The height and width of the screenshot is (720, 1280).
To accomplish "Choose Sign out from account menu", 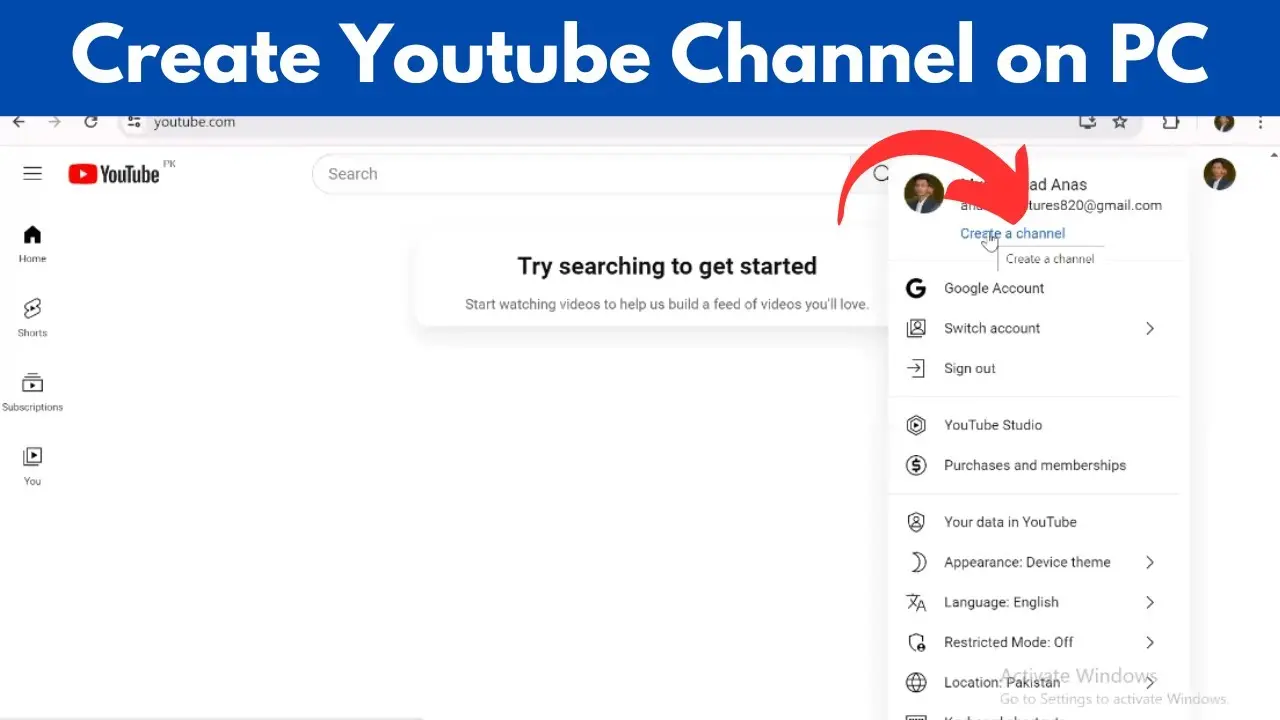I will (x=1033, y=368).
